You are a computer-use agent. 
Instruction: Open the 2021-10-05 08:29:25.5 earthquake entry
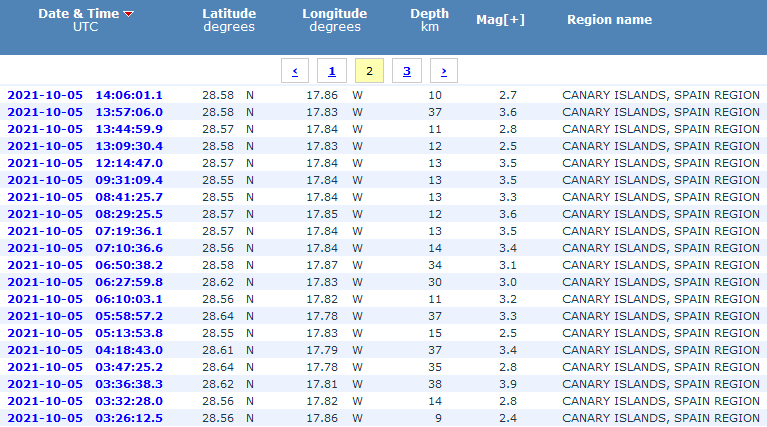point(85,214)
